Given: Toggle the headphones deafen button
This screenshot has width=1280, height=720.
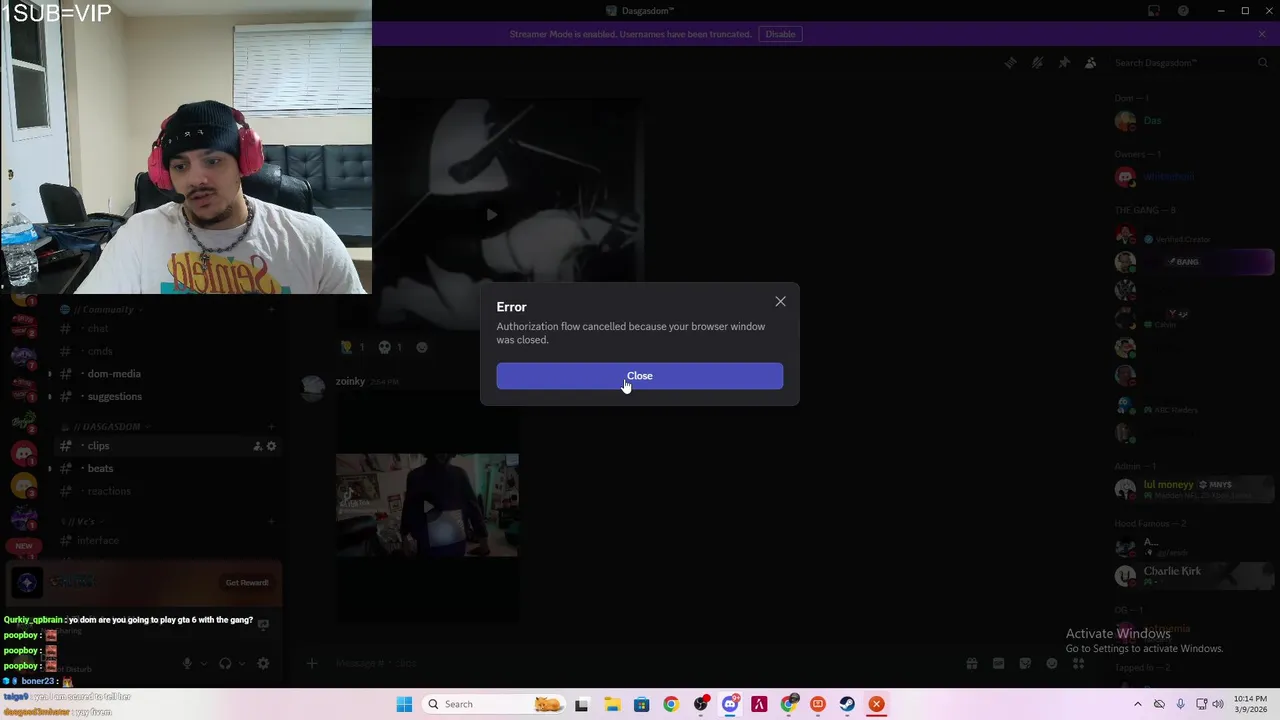Looking at the screenshot, I should (225, 663).
